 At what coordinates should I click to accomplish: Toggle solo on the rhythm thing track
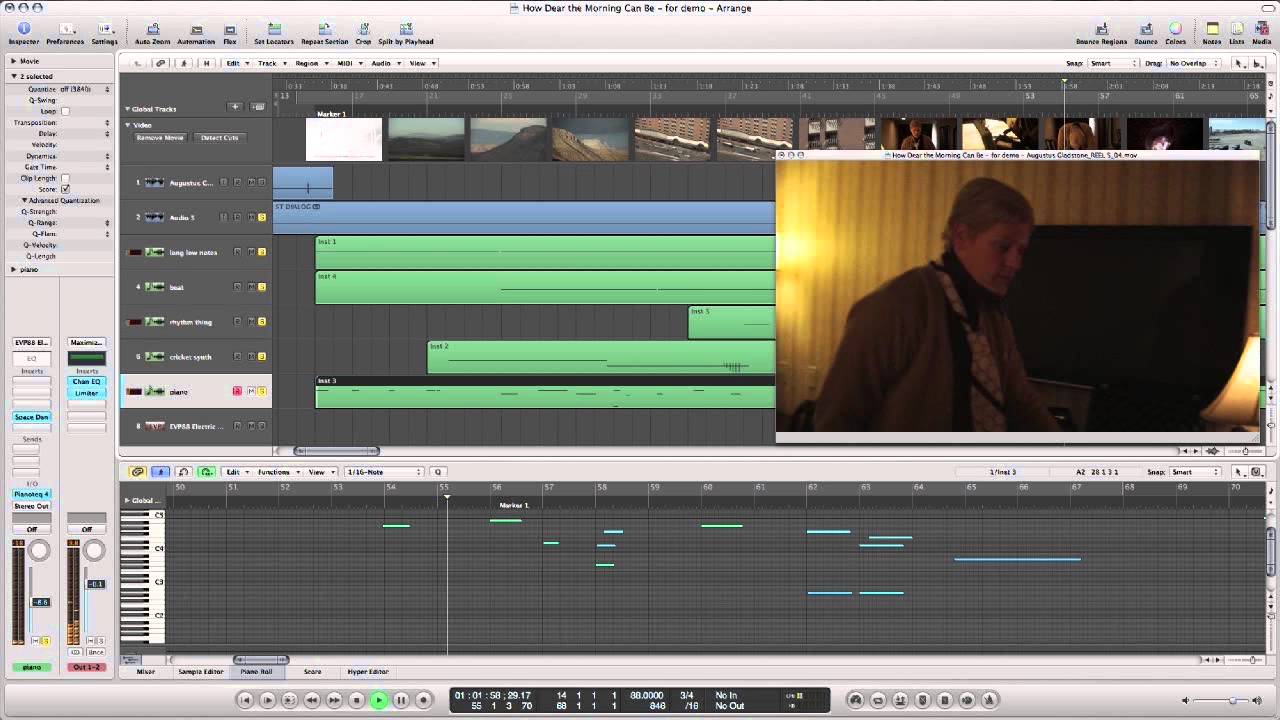pyautogui.click(x=262, y=322)
